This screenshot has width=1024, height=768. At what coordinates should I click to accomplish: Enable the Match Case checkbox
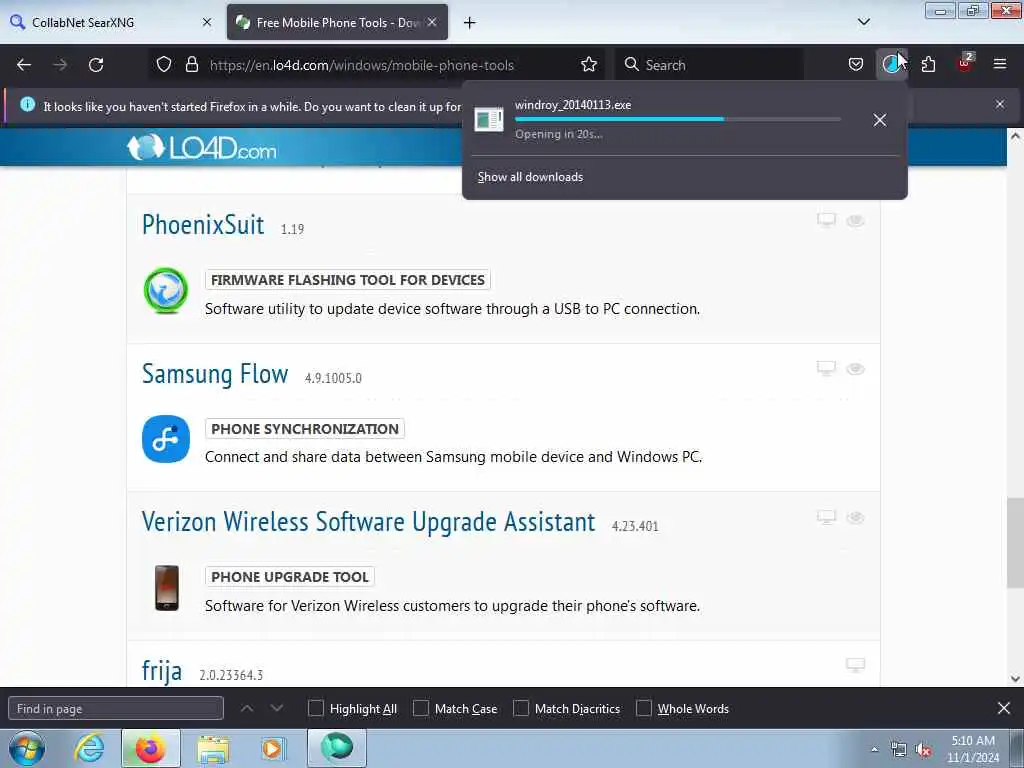[421, 709]
